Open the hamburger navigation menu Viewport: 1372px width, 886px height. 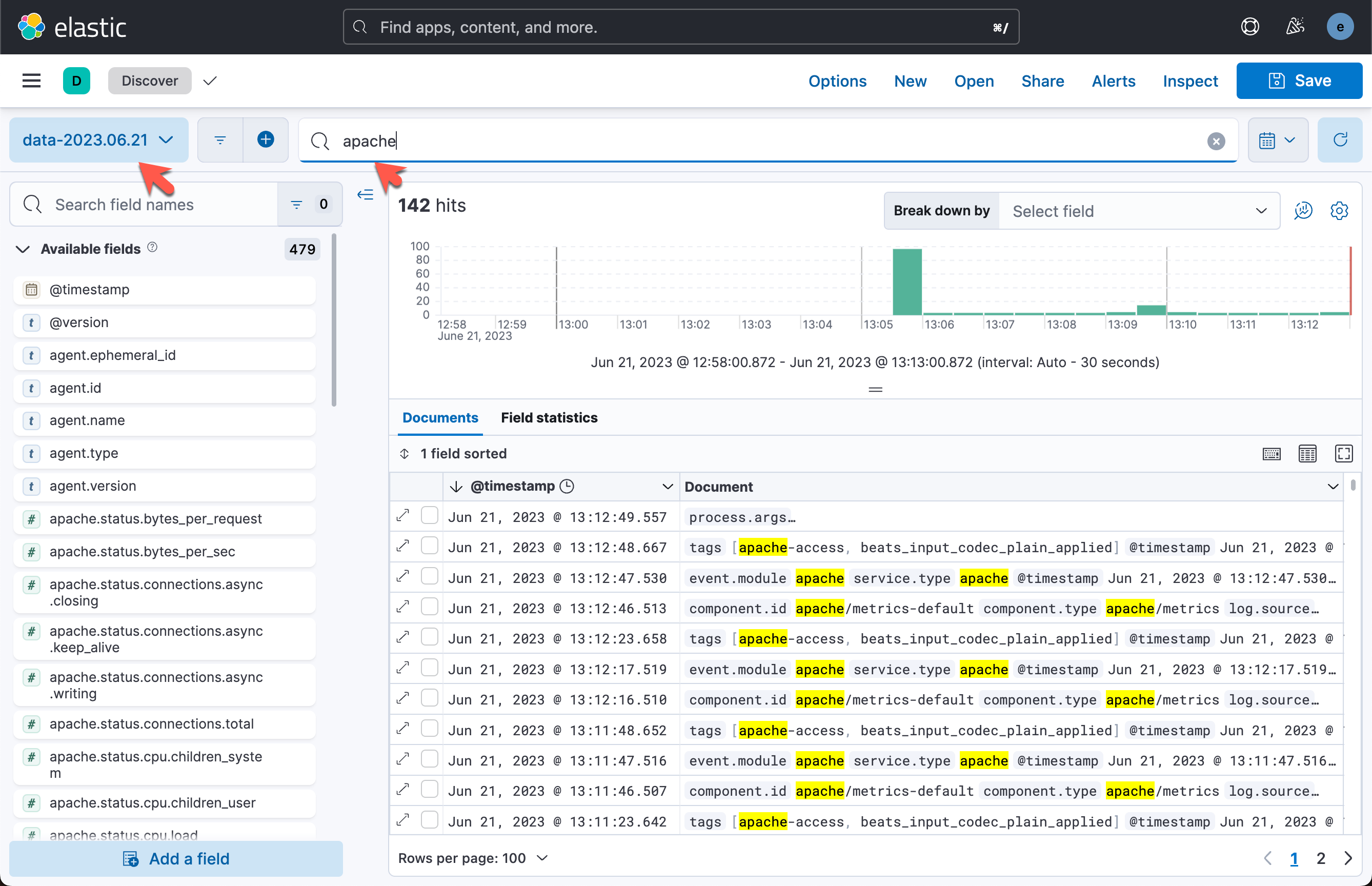[x=32, y=80]
